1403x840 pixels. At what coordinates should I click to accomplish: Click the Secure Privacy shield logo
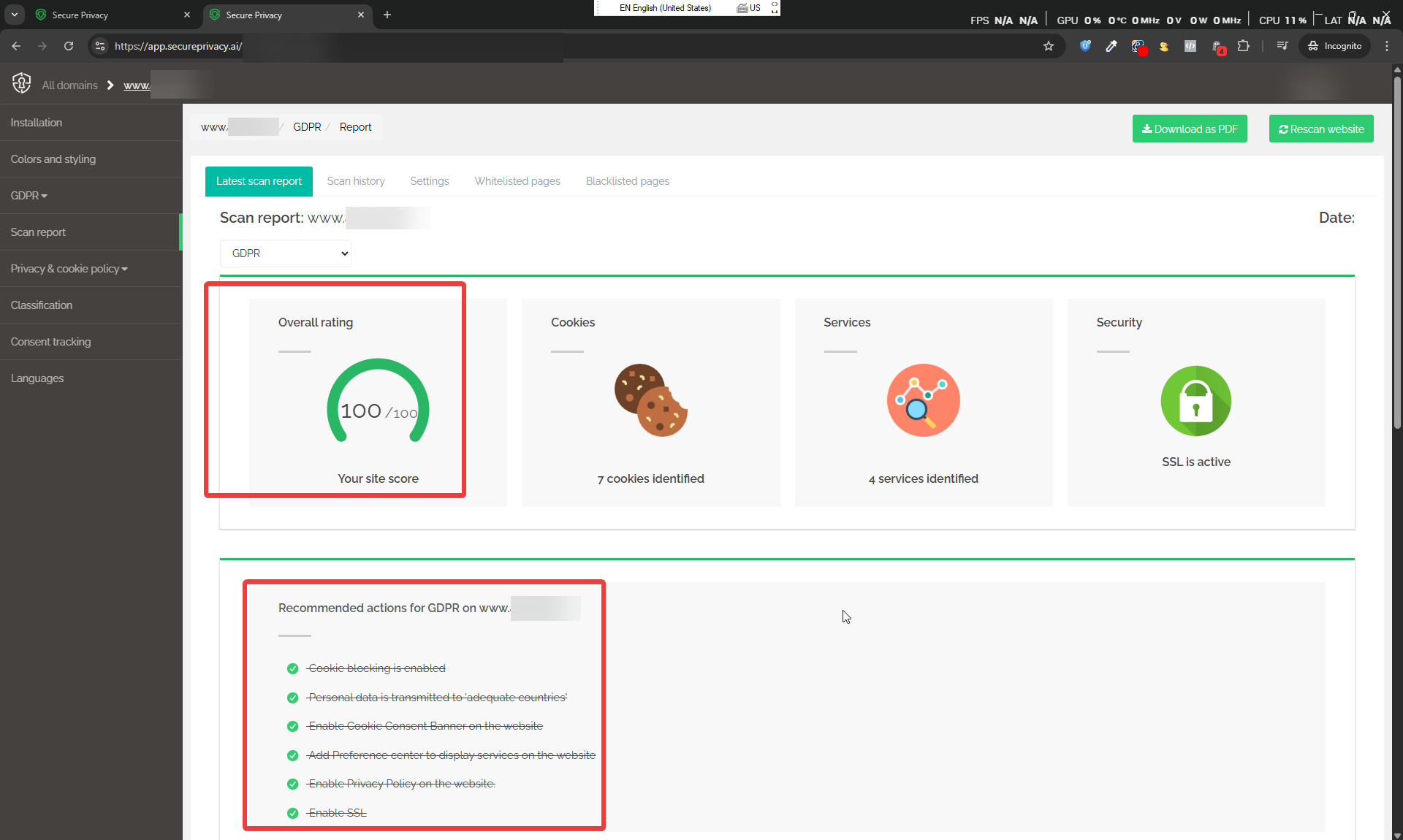tap(21, 83)
